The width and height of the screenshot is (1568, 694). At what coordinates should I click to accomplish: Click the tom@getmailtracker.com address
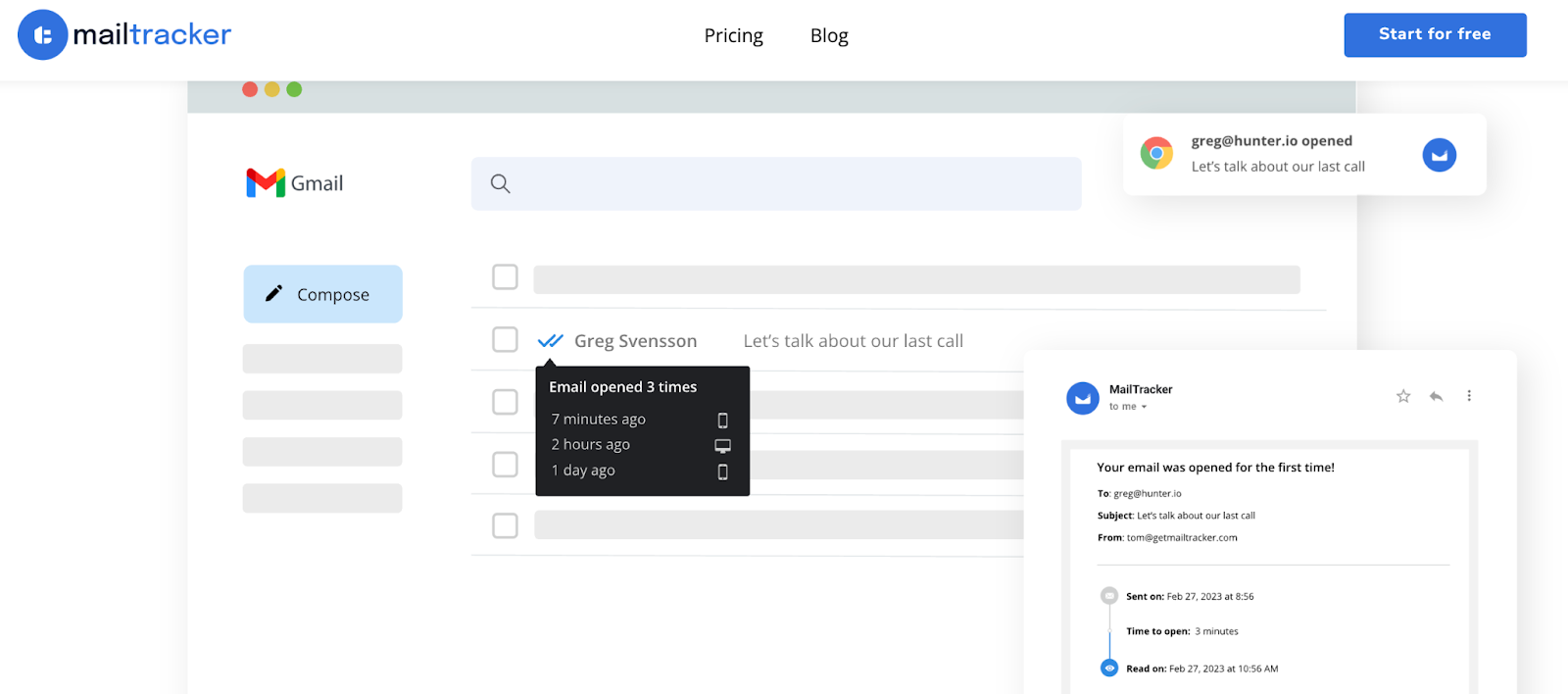click(1182, 538)
